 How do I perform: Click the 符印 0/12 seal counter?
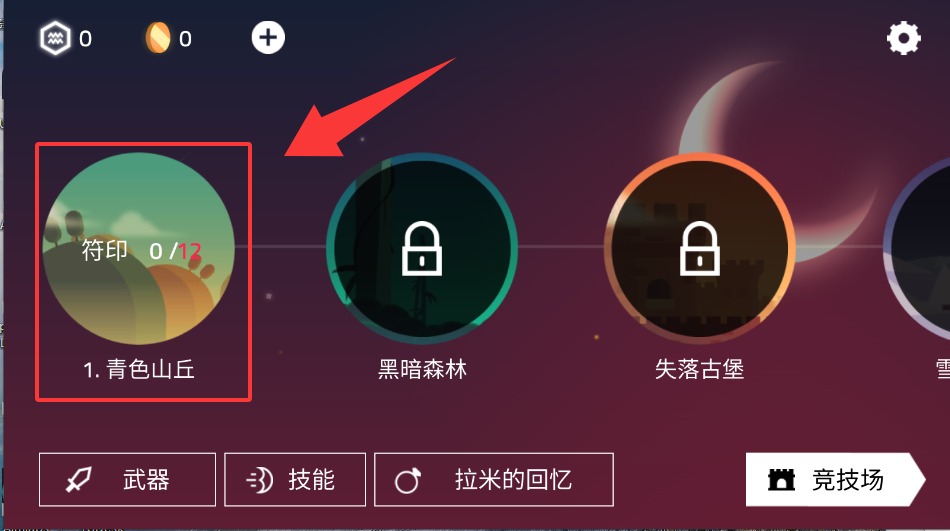point(141,250)
